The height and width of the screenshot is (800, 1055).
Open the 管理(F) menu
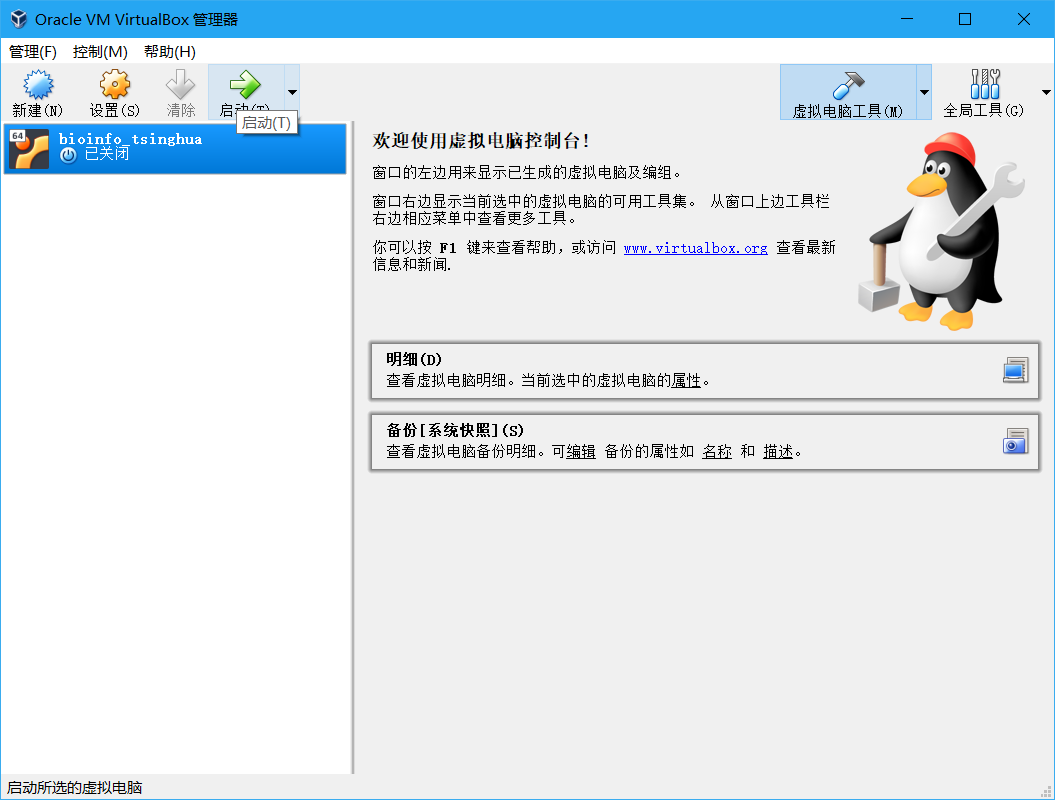pos(33,52)
